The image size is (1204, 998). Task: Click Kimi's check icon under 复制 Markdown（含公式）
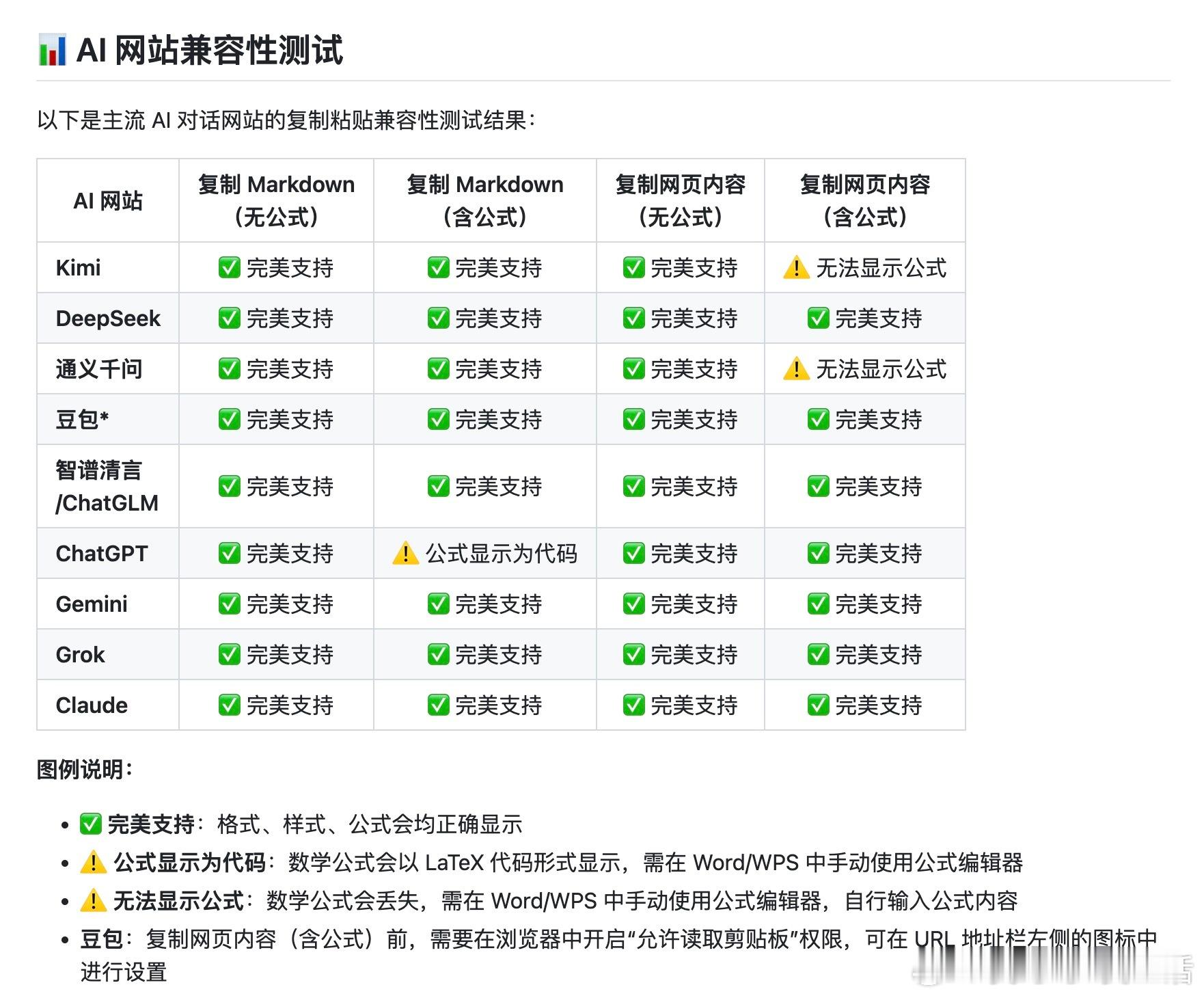[x=438, y=267]
